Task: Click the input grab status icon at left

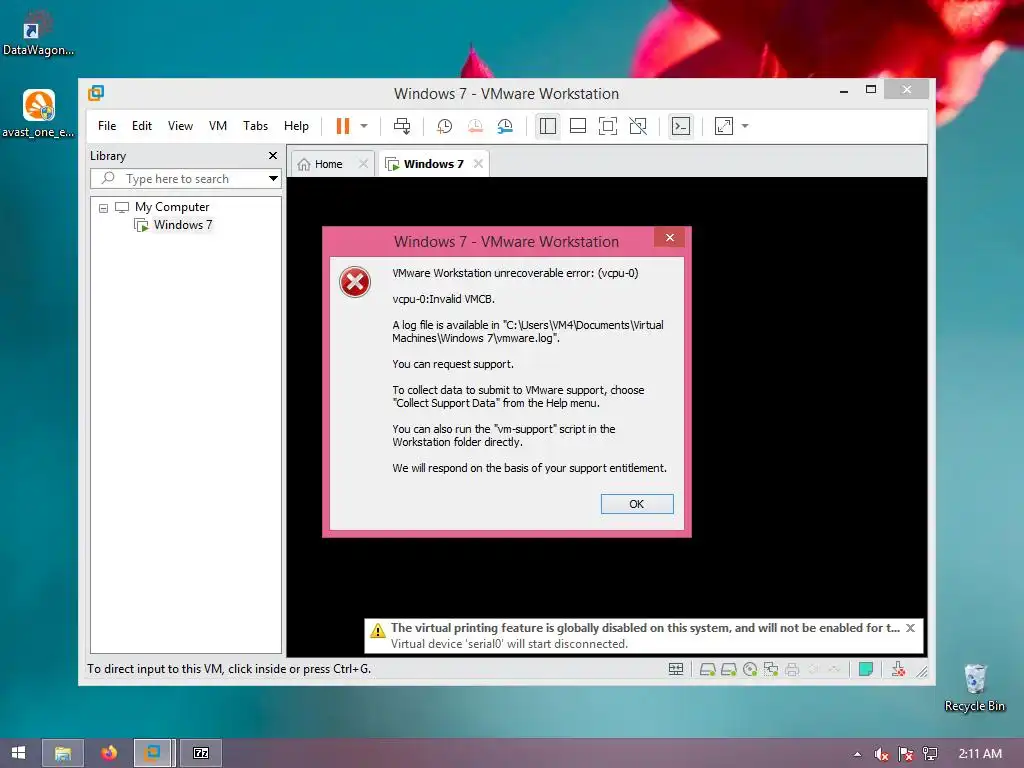Action: point(676,669)
